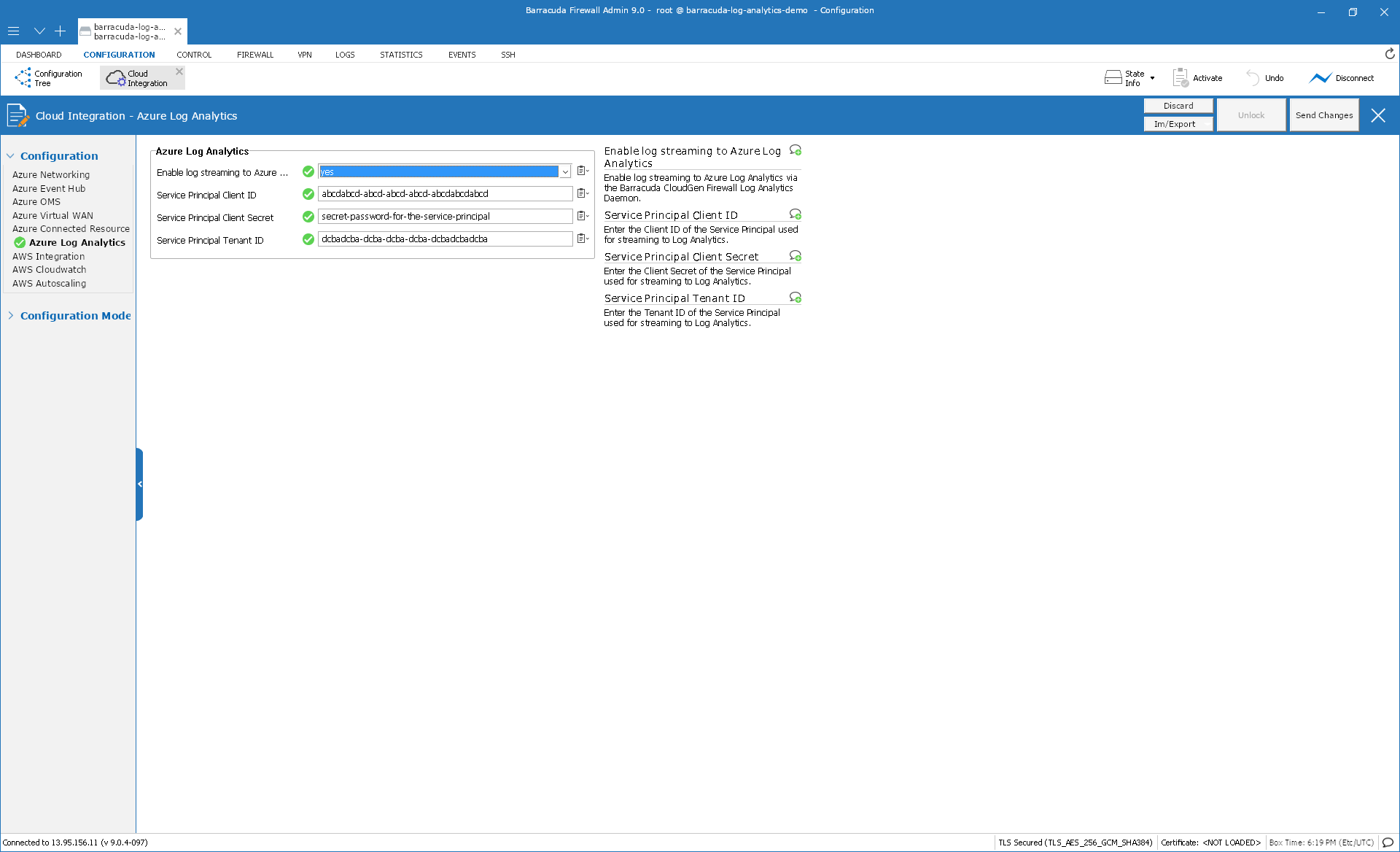This screenshot has height=852, width=1400.
Task: Switch to the STATISTICS tab
Action: coord(401,55)
